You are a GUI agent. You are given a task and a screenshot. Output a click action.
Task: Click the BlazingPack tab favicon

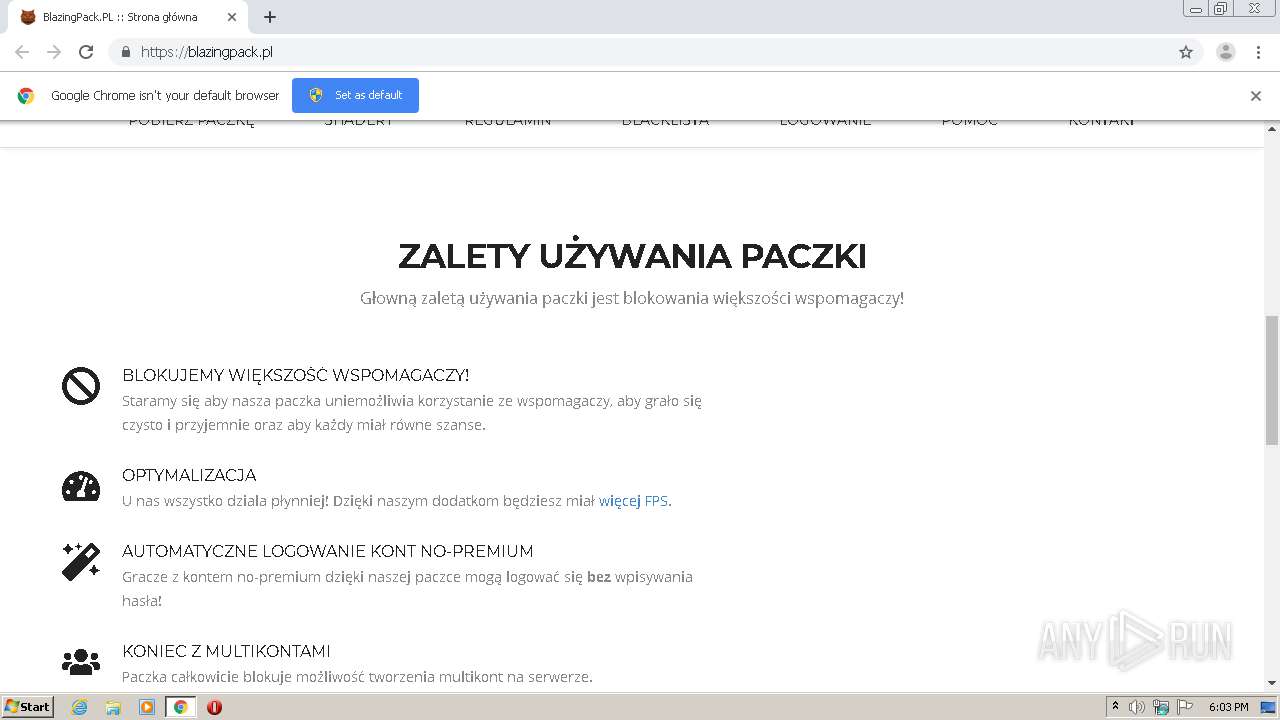[x=28, y=17]
